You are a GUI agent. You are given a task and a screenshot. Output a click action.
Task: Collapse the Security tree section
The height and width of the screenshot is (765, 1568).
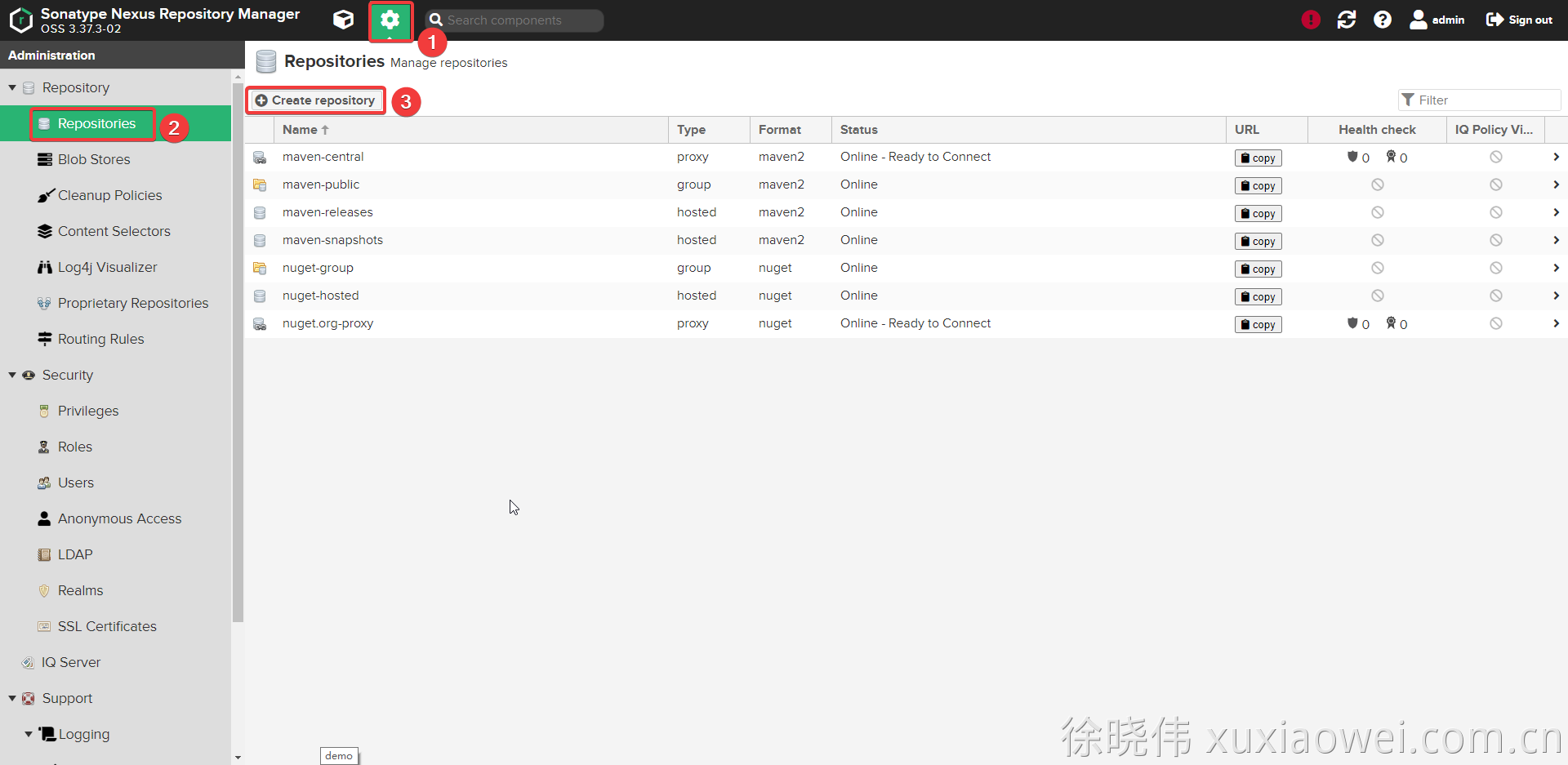pyautogui.click(x=12, y=375)
